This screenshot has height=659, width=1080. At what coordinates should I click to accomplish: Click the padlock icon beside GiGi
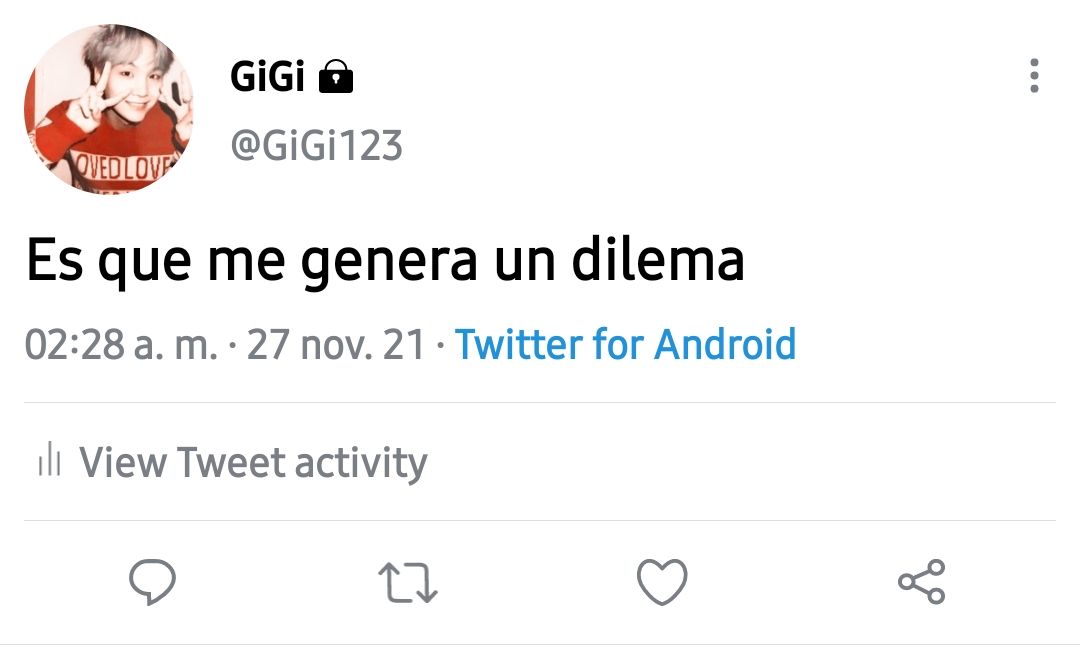coord(336,76)
